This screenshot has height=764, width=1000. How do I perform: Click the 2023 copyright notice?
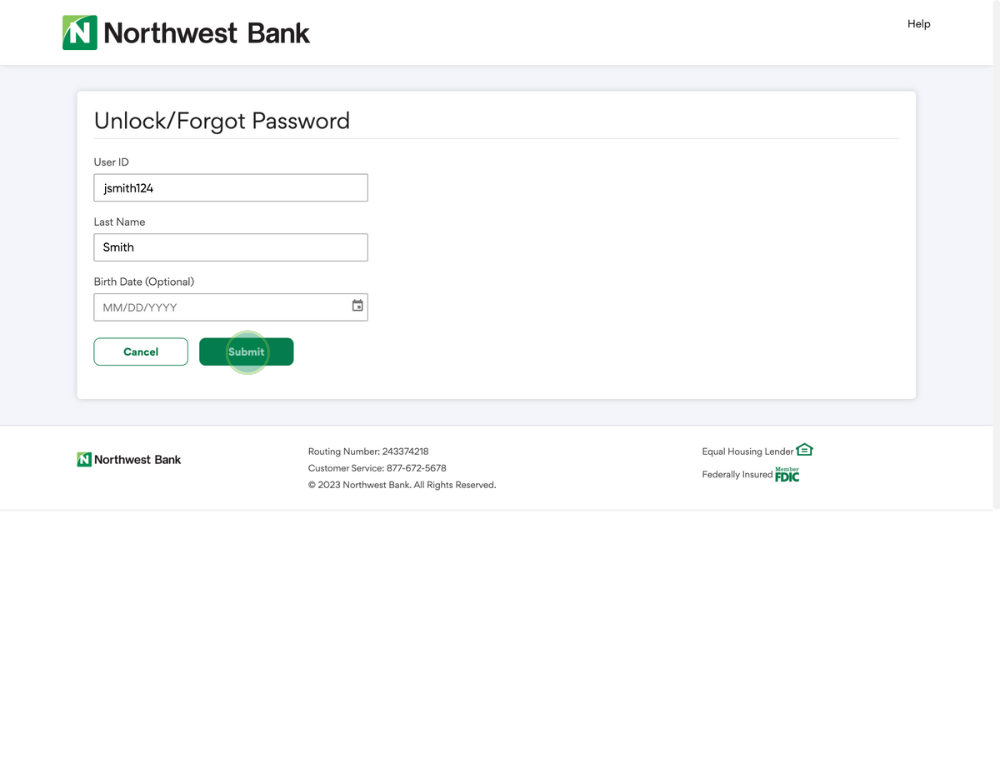point(402,485)
